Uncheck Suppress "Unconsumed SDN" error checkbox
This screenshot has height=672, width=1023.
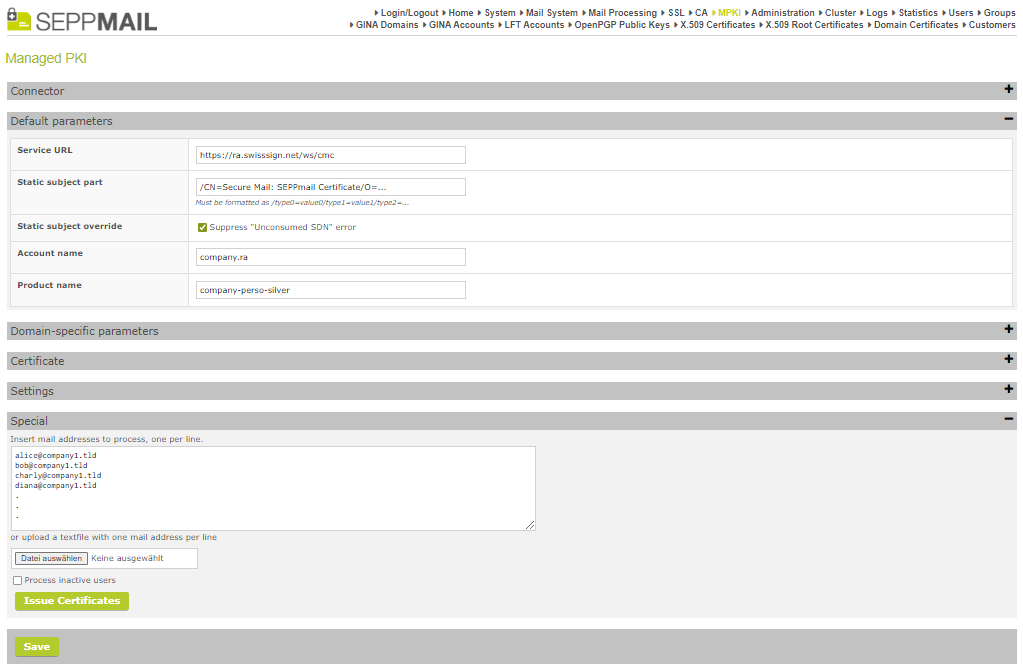coord(203,227)
